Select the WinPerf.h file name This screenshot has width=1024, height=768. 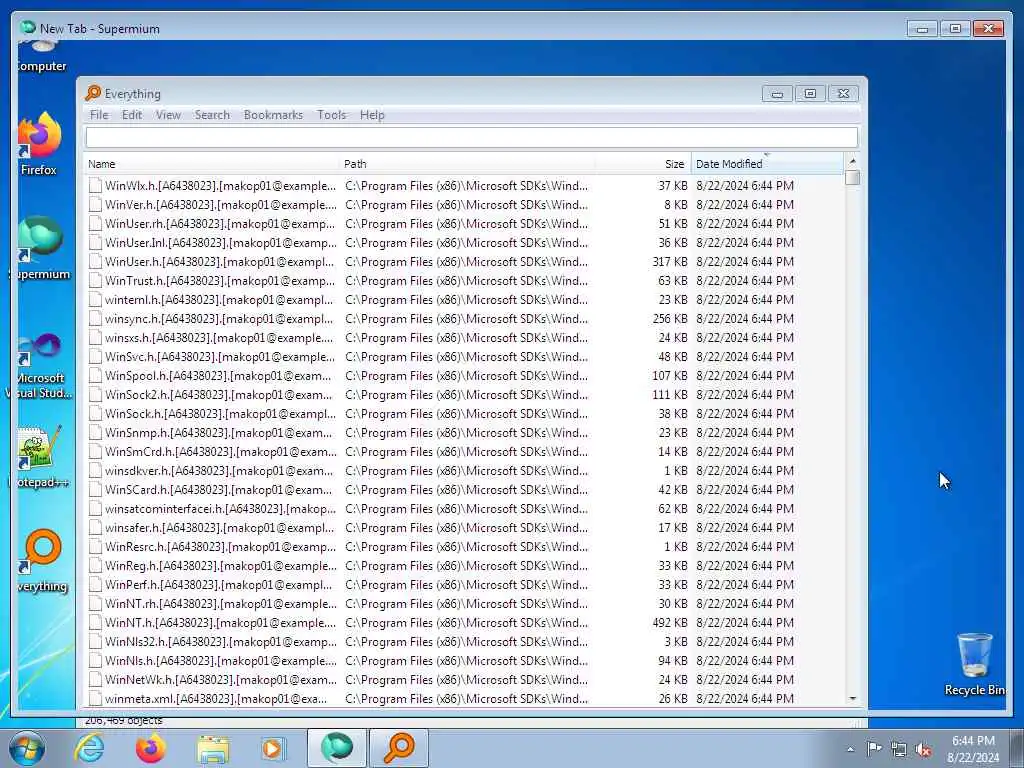(x=219, y=584)
